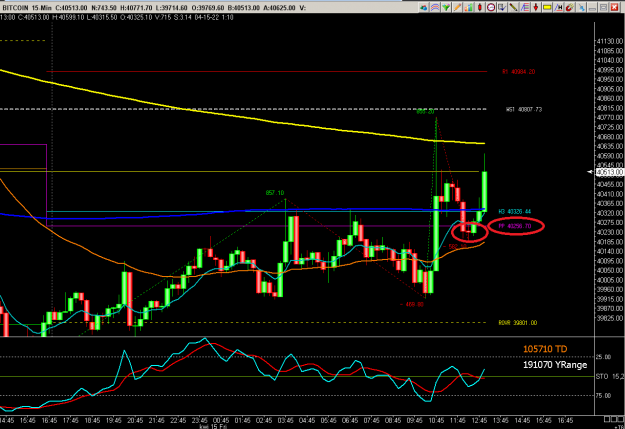The image size is (625, 429).
Task: Click the latest tall green candlestick
Action: 485,191
